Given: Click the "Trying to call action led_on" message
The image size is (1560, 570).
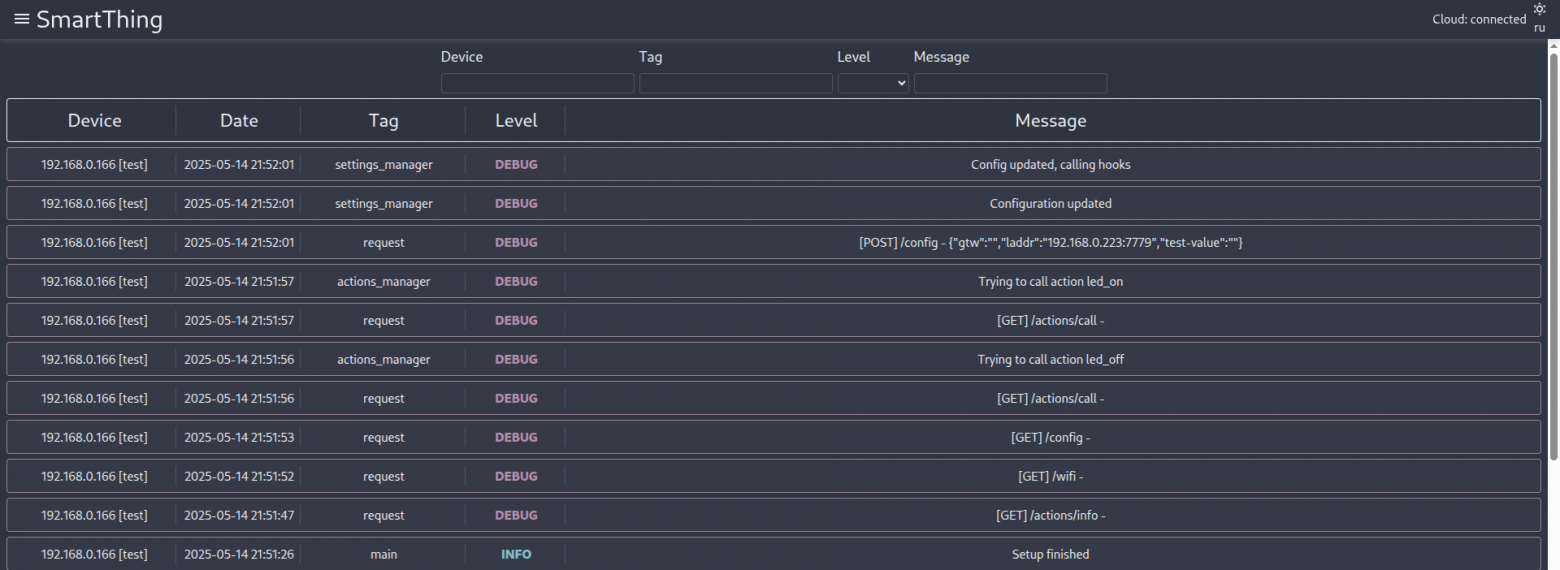Looking at the screenshot, I should 1050,282.
